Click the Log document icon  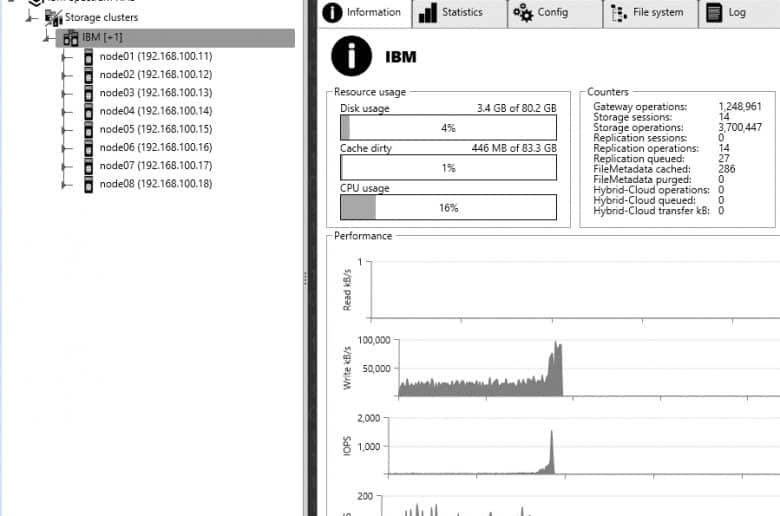[714, 13]
